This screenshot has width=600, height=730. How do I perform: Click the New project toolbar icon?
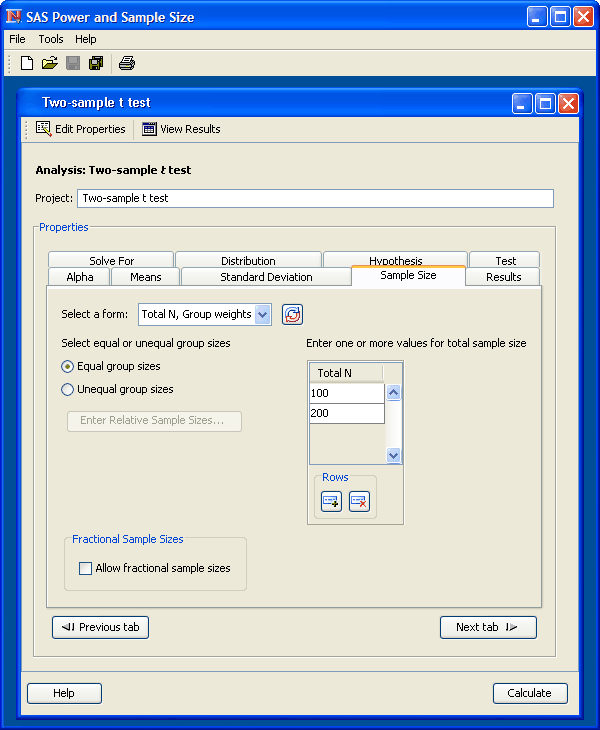(x=27, y=63)
